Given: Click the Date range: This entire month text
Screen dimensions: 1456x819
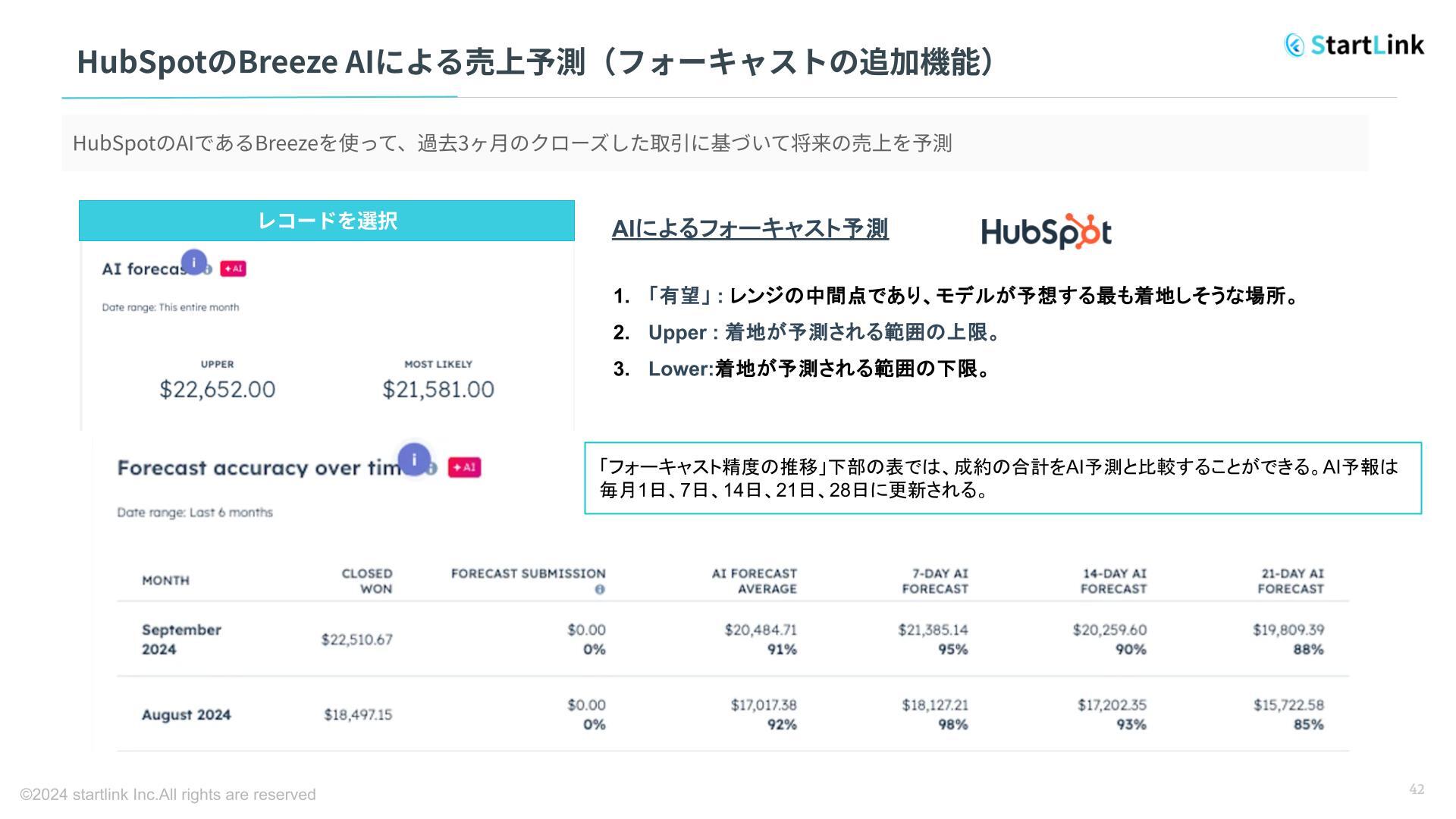Looking at the screenshot, I should click(x=171, y=307).
